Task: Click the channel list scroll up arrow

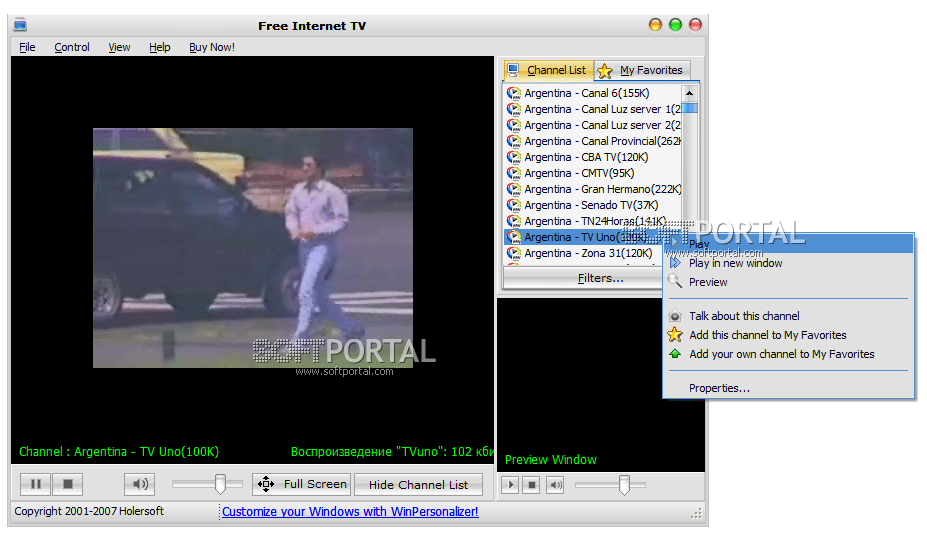Action: tap(689, 93)
